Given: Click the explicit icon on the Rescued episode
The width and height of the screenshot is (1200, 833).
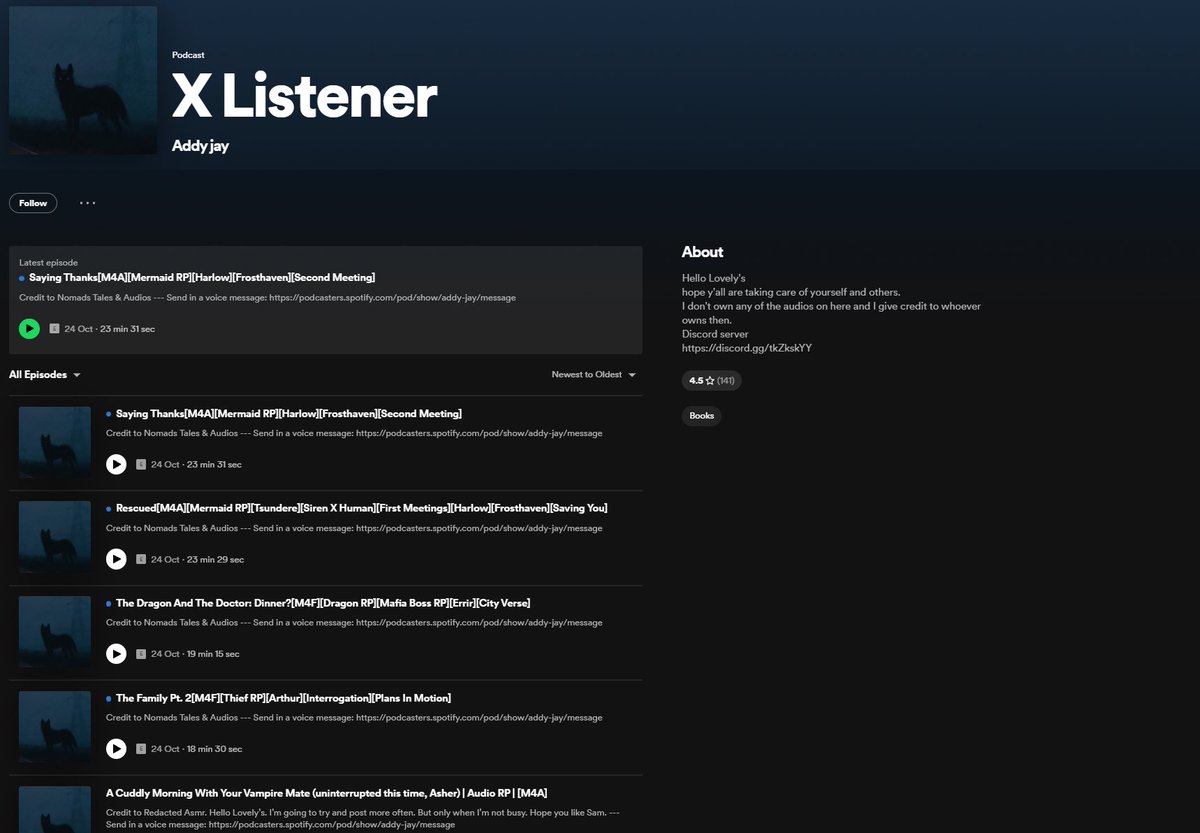Looking at the screenshot, I should [141, 560].
